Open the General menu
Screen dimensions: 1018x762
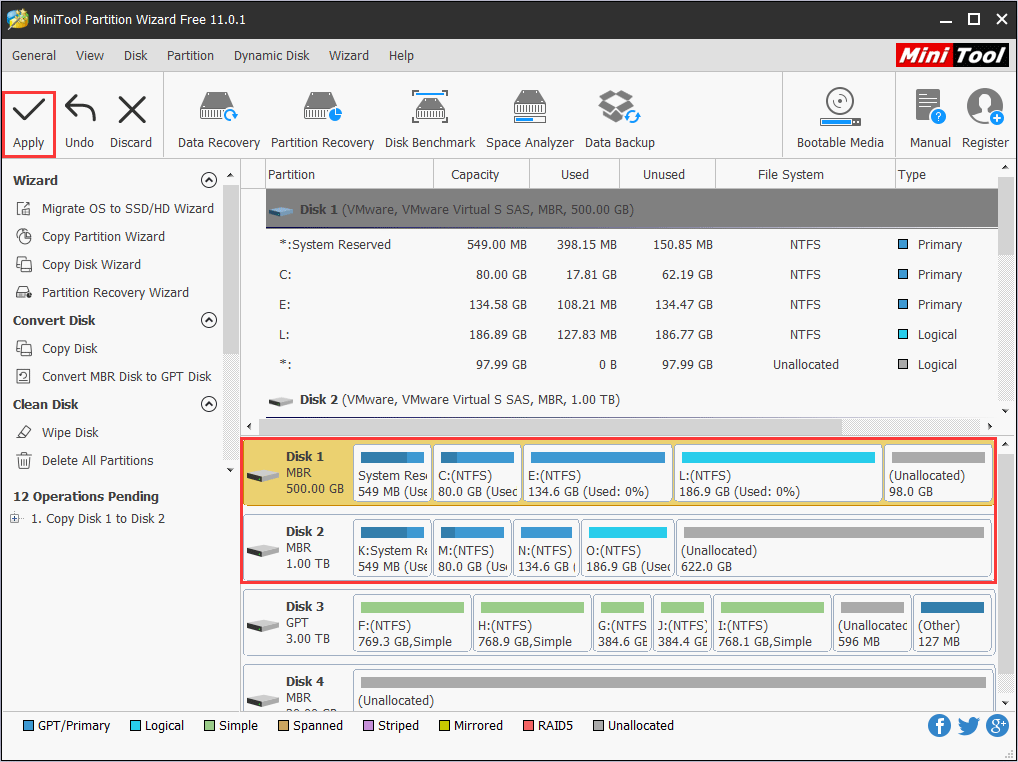34,56
